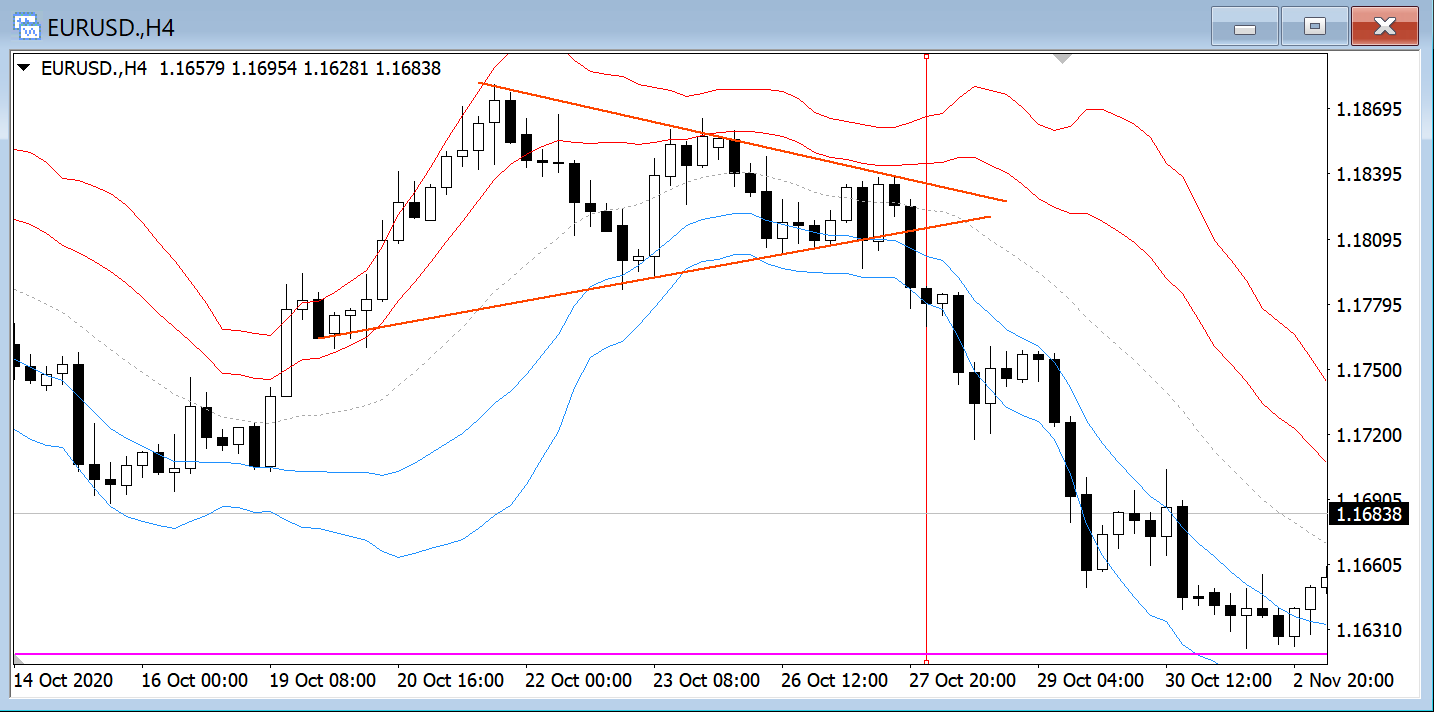Close the EURUSD chart window
Viewport: 1434px width, 712px height.
pyautogui.click(x=1384, y=27)
